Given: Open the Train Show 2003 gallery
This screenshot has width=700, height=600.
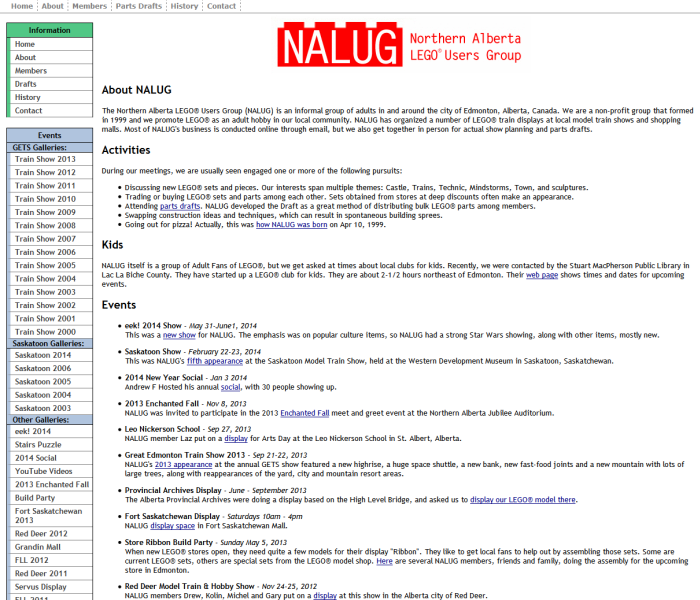Looking at the screenshot, I should tap(50, 292).
